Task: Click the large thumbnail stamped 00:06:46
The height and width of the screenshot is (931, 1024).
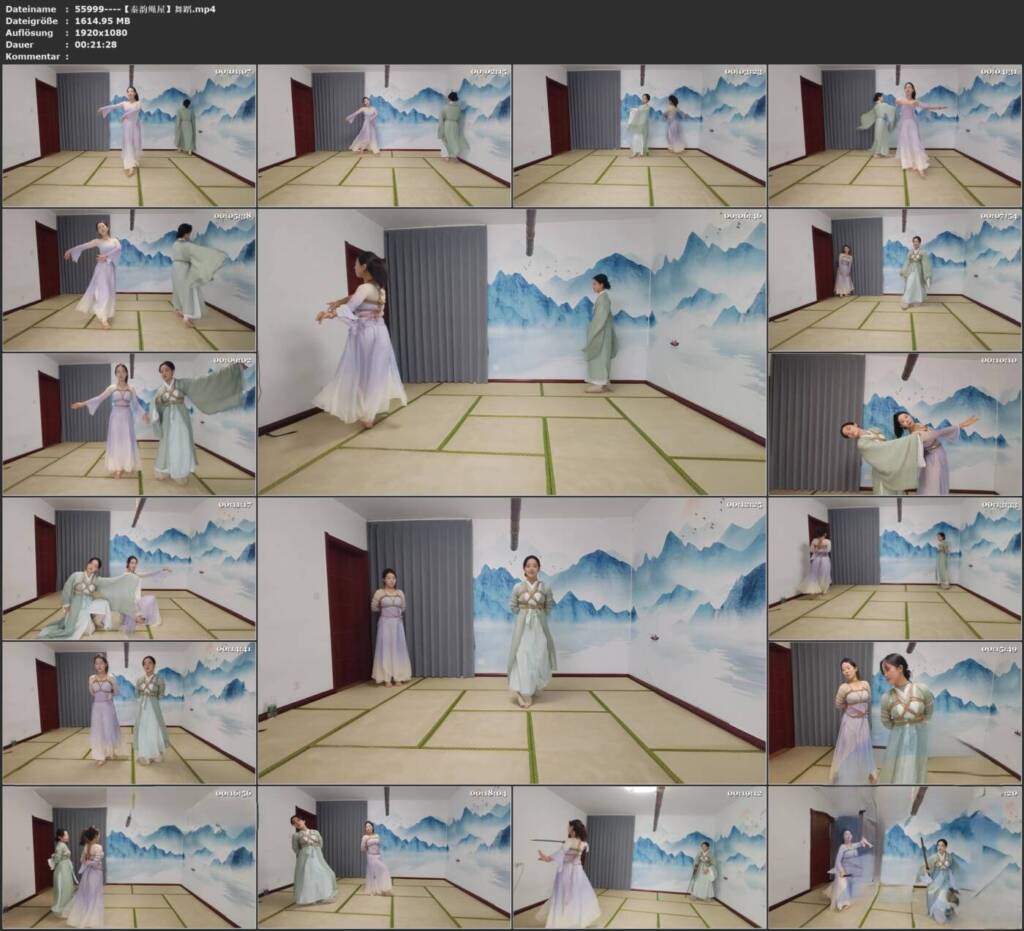Action: coord(512,352)
